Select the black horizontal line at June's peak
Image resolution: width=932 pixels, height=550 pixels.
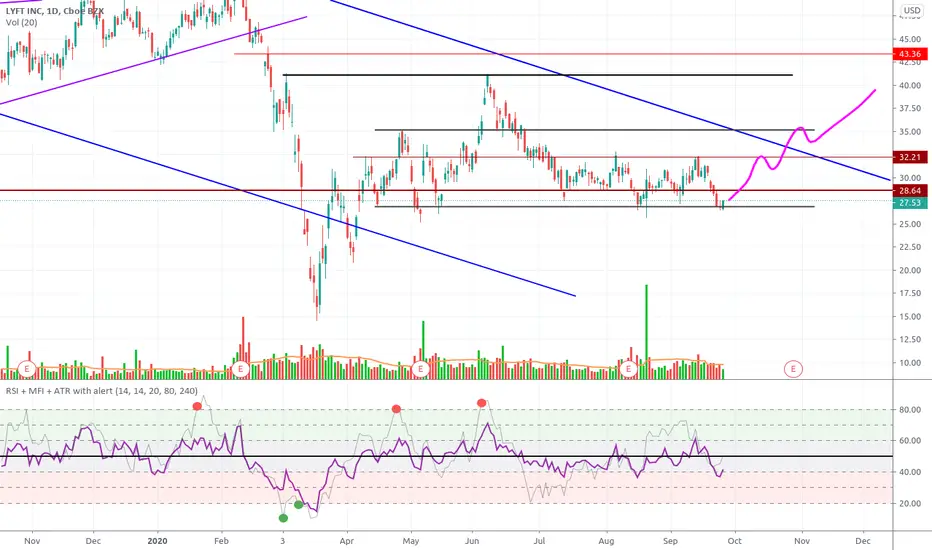(x=538, y=75)
